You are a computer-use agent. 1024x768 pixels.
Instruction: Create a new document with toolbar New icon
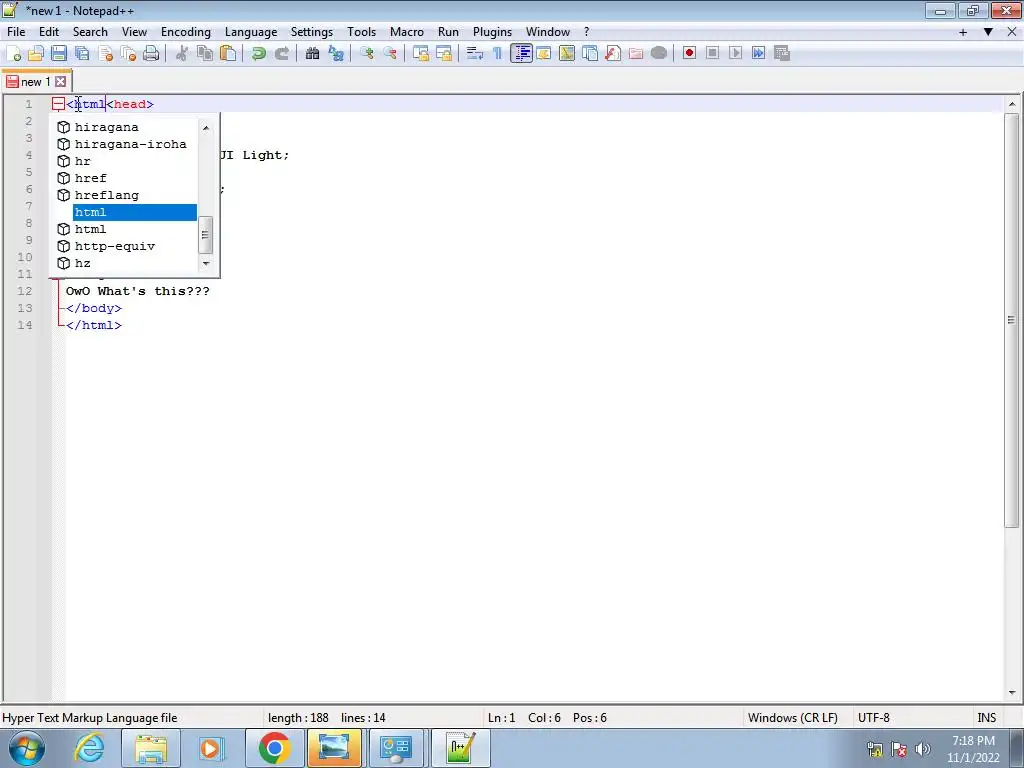[13, 54]
